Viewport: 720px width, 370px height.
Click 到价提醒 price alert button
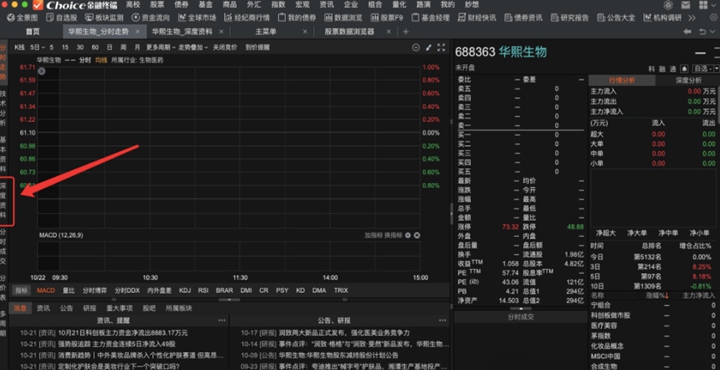click(x=258, y=47)
